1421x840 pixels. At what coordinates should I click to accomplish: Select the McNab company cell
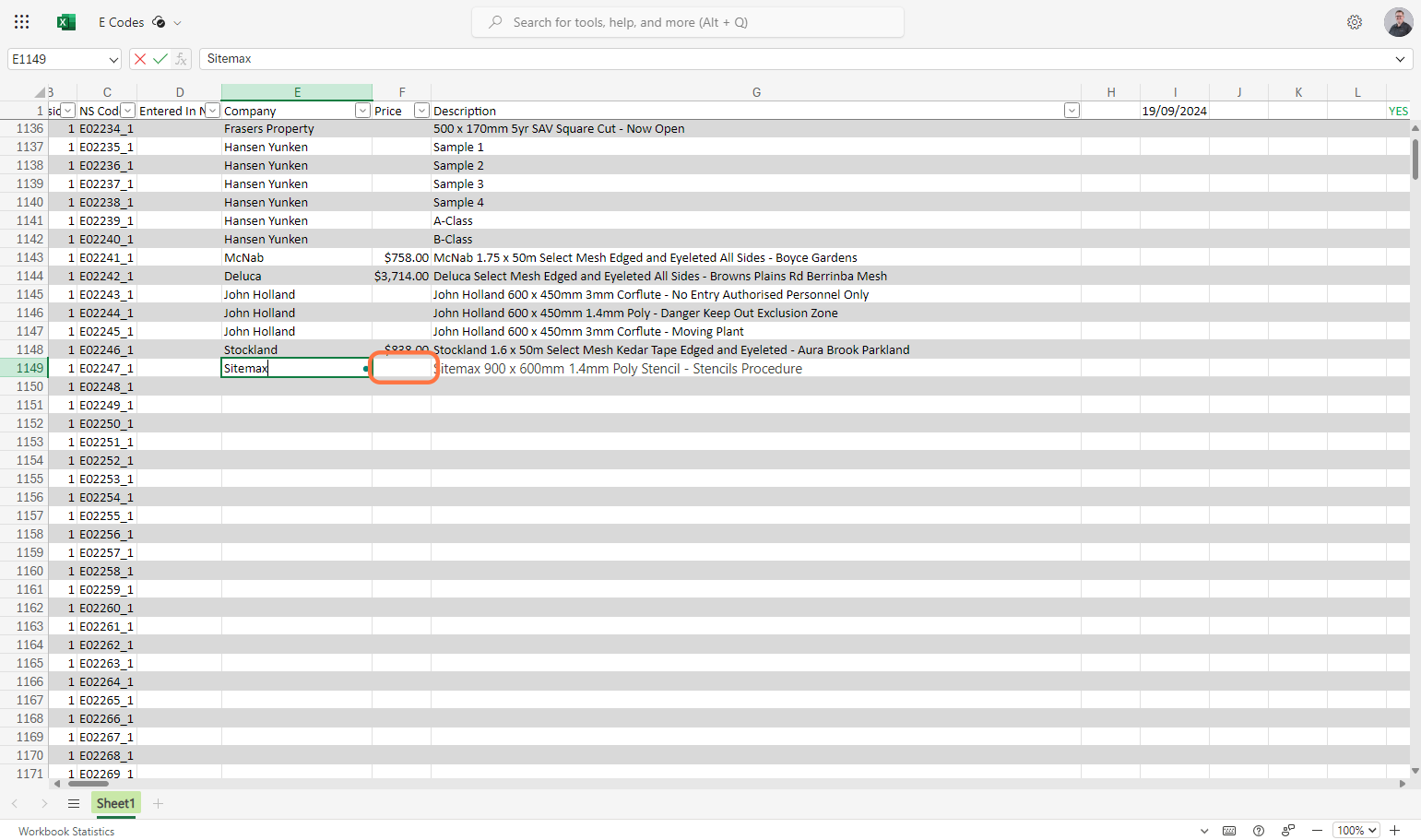(x=297, y=258)
